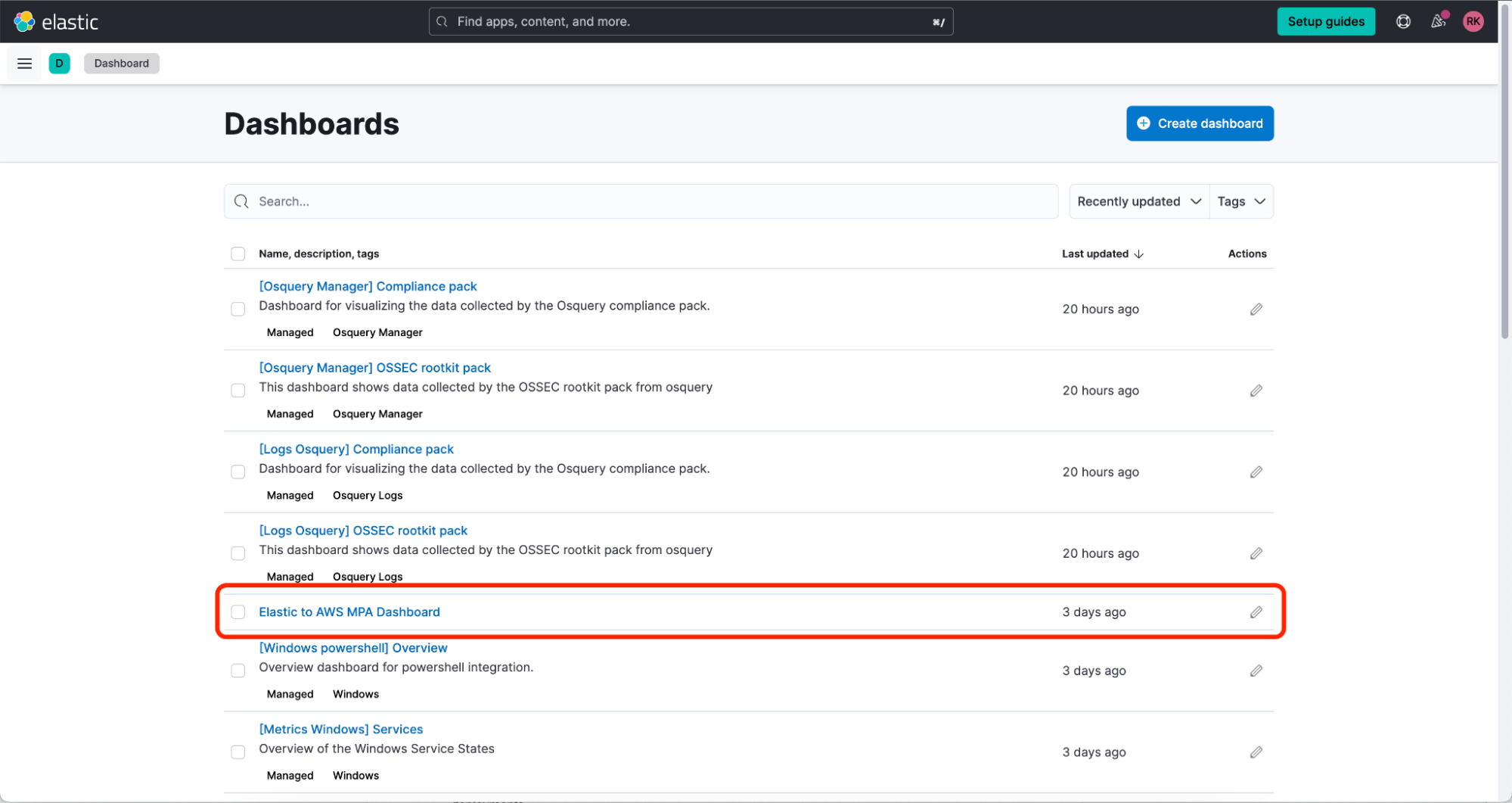Open the newsfeed notifications icon

point(1439,21)
